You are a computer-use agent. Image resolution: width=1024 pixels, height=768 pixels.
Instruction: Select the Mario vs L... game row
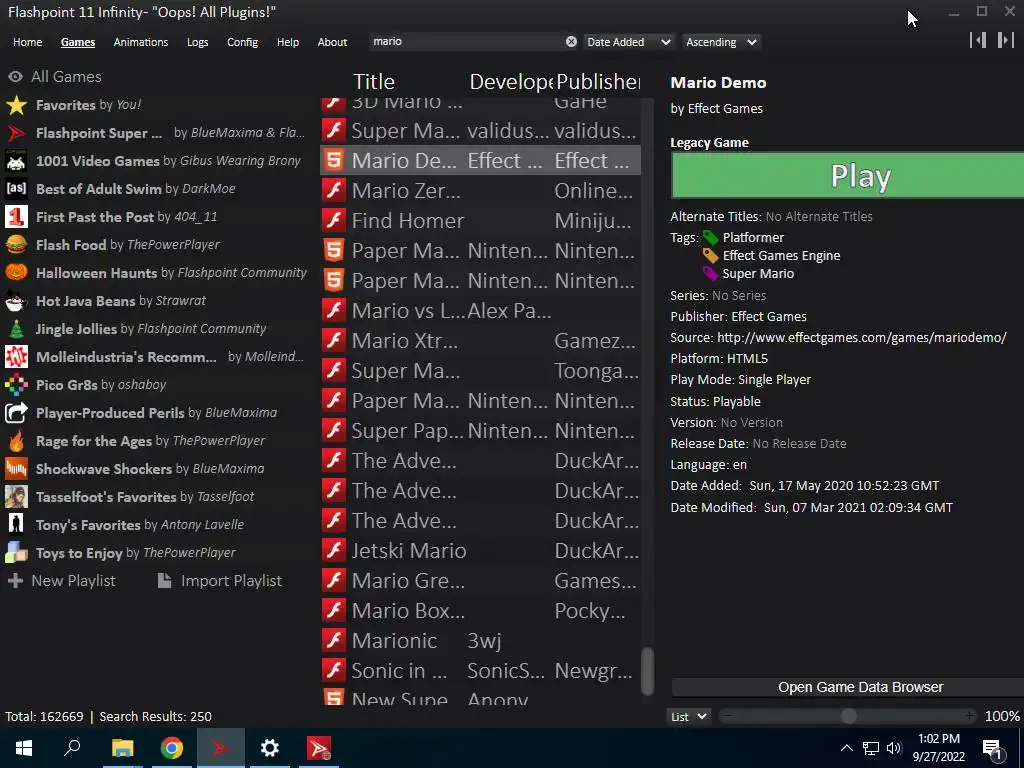click(x=481, y=311)
